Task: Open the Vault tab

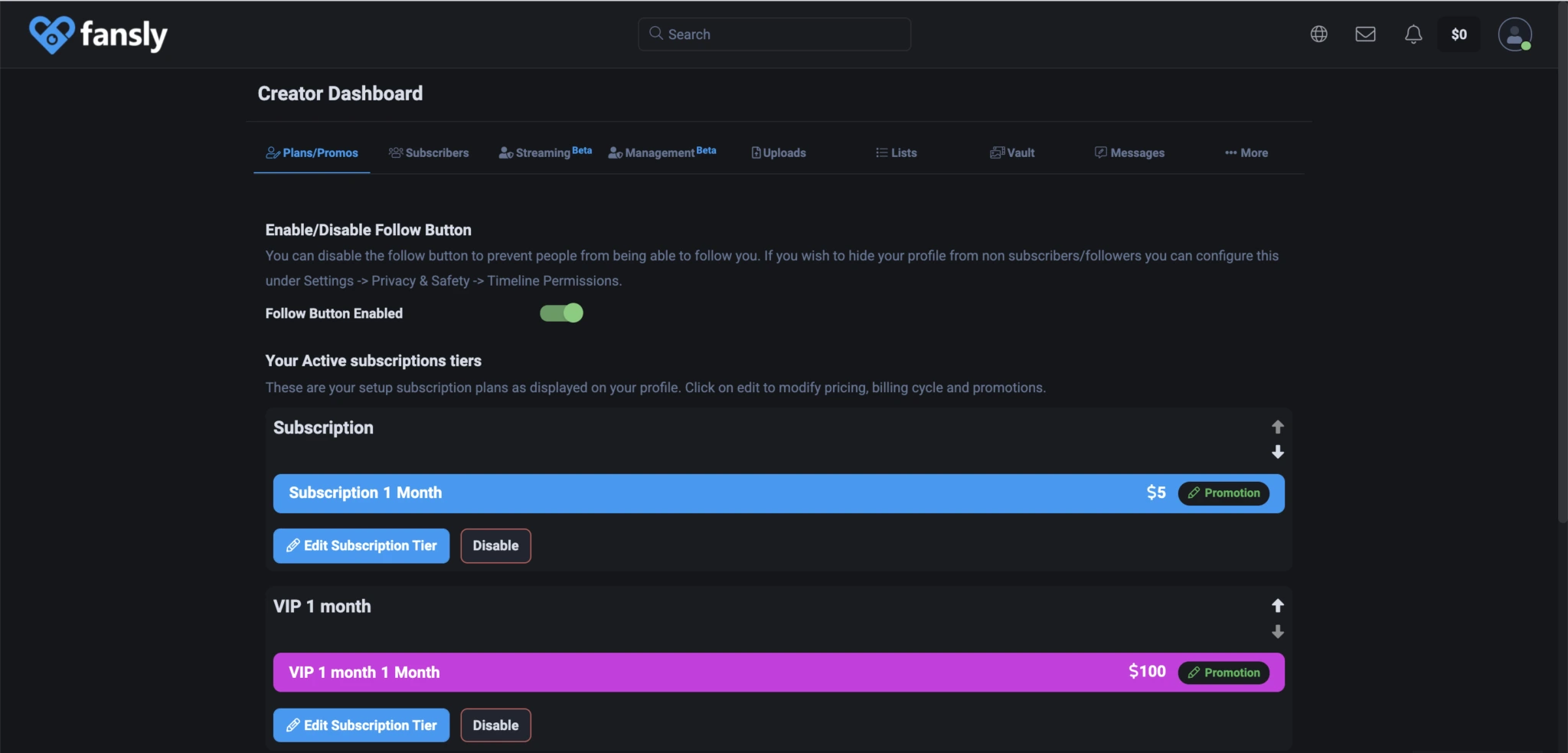Action: (x=1012, y=153)
